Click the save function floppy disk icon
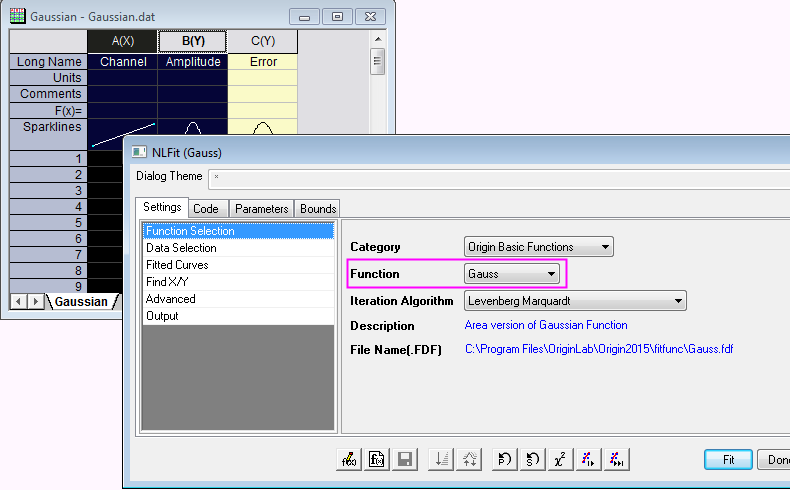Image resolution: width=790 pixels, height=490 pixels. (405, 459)
